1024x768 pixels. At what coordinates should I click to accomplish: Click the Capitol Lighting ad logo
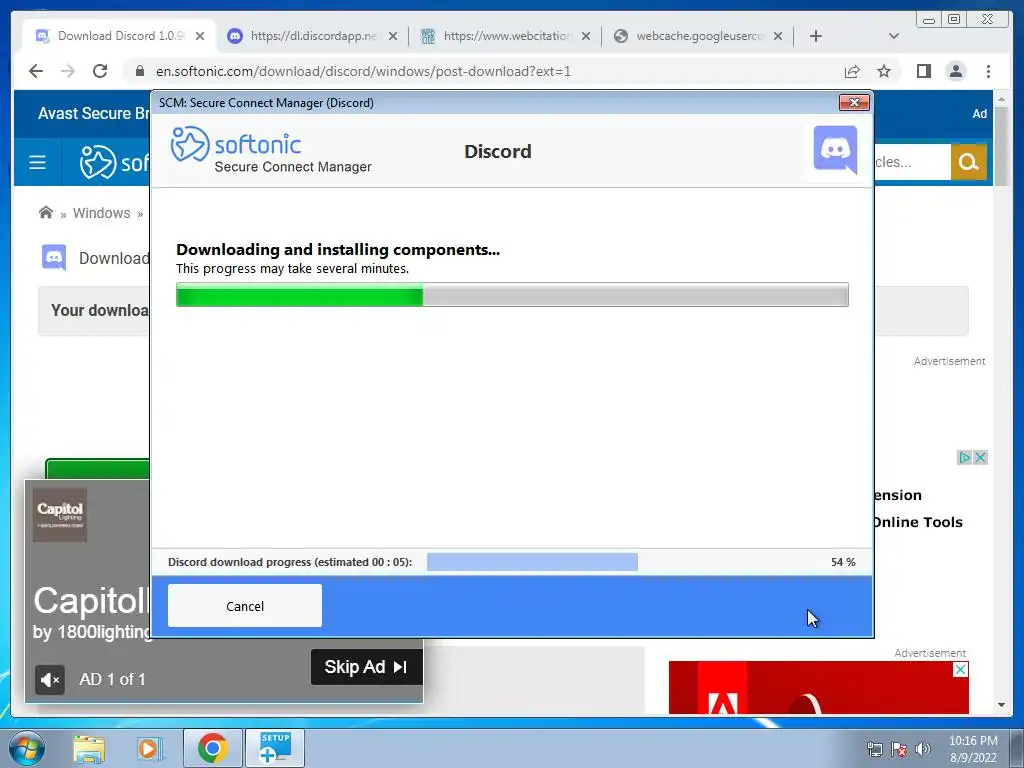point(60,515)
